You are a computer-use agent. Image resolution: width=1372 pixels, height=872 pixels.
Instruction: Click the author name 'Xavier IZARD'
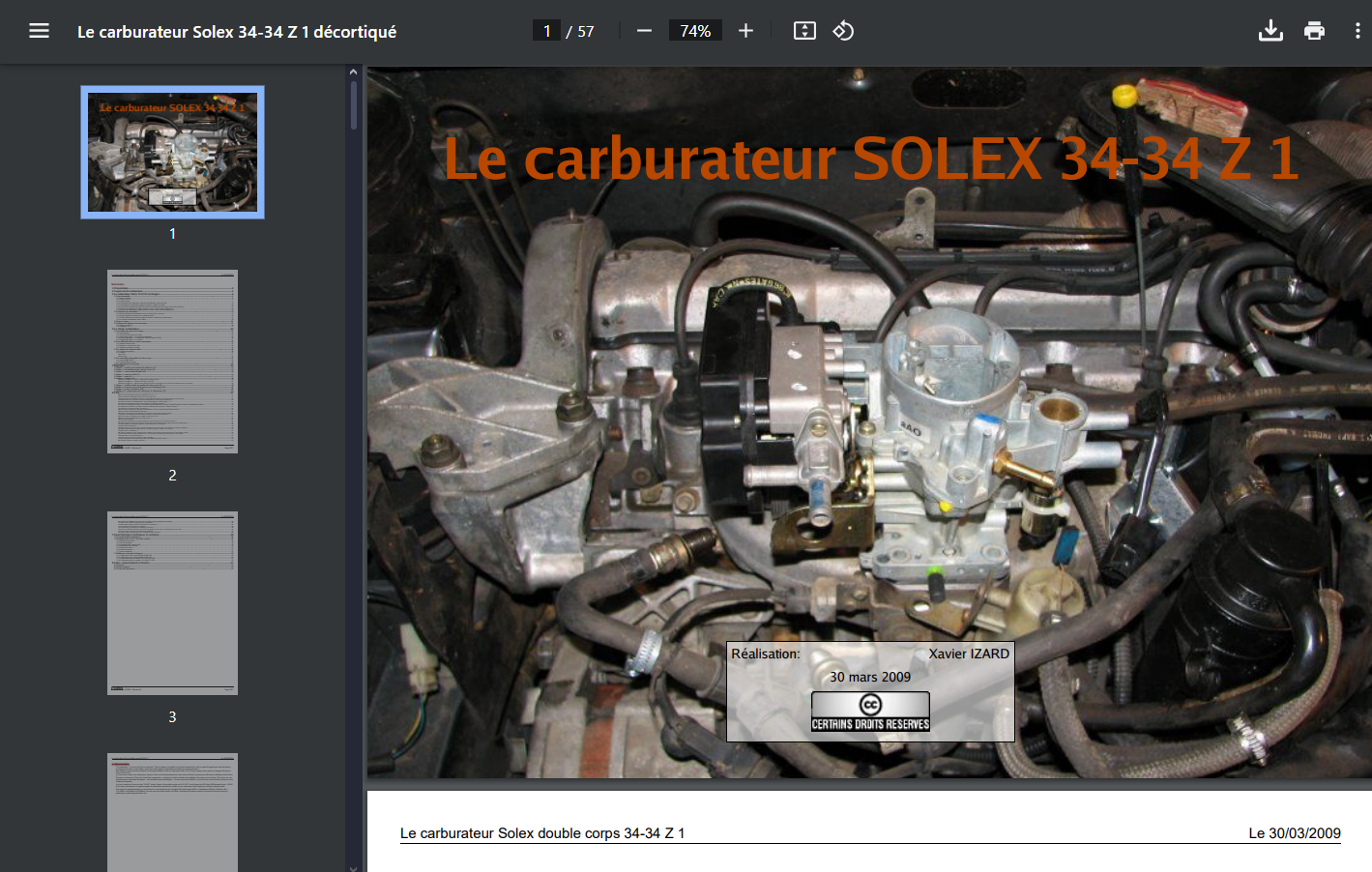coord(969,654)
